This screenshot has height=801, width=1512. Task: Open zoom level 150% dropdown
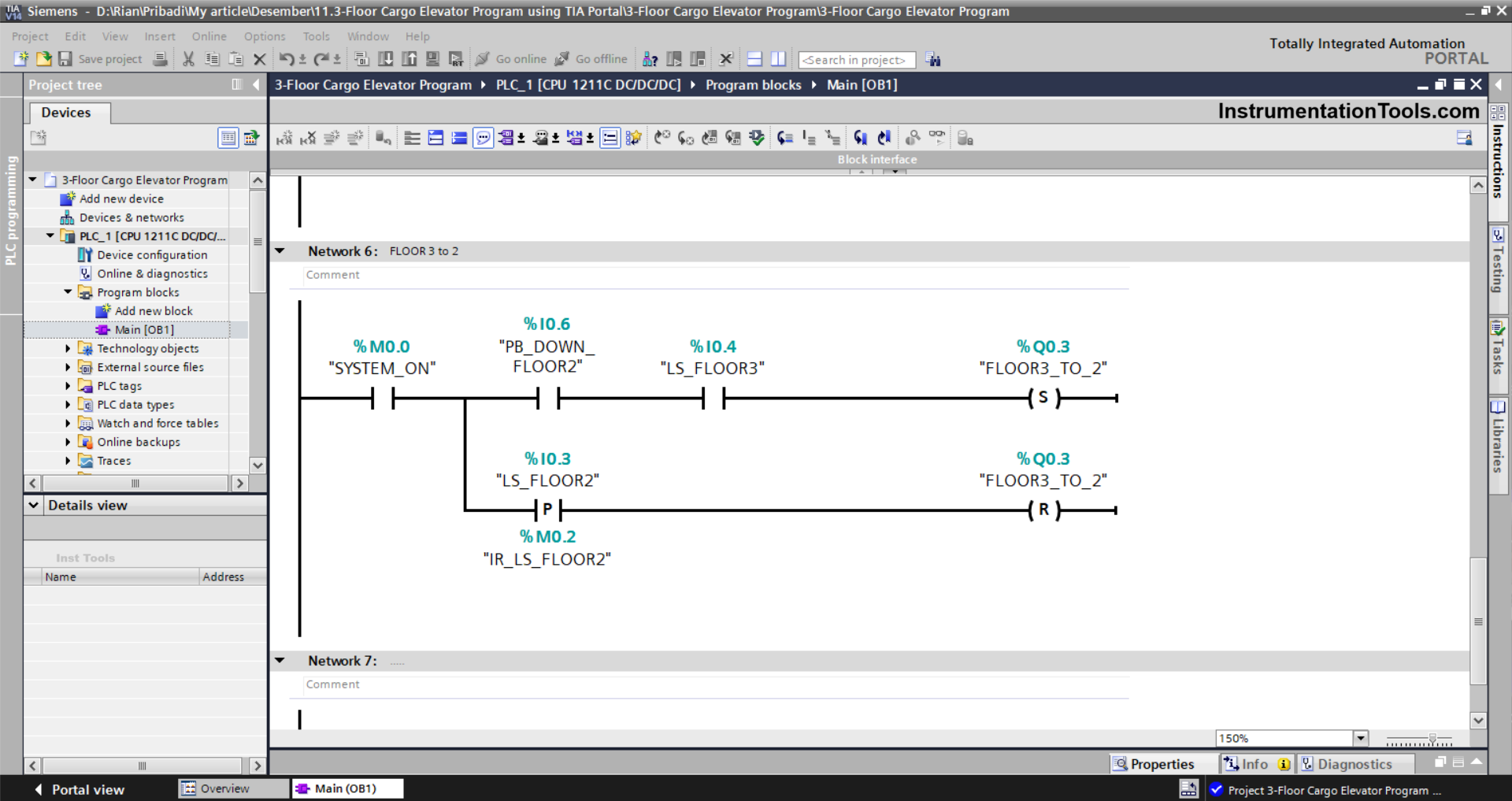point(1361,738)
